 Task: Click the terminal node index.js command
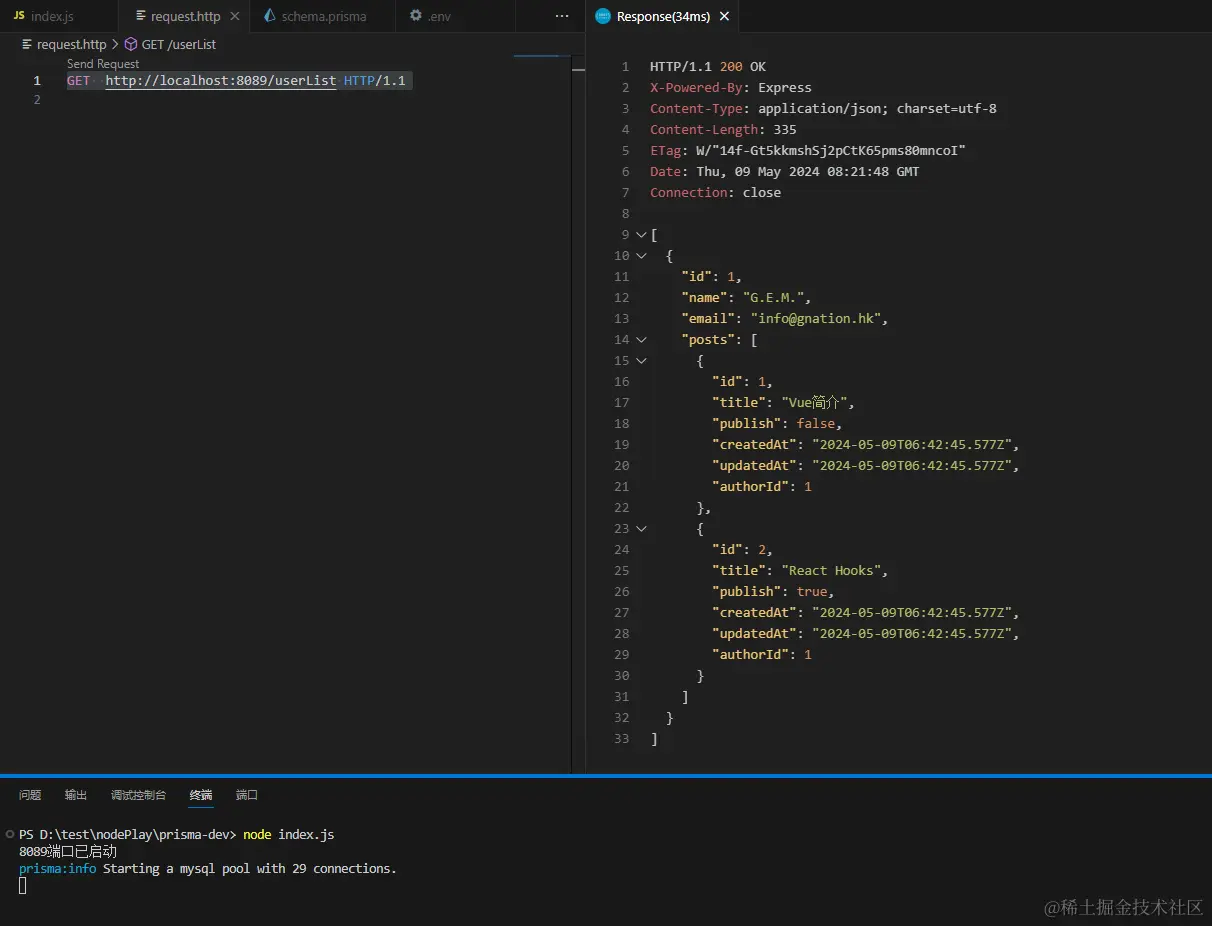(289, 835)
